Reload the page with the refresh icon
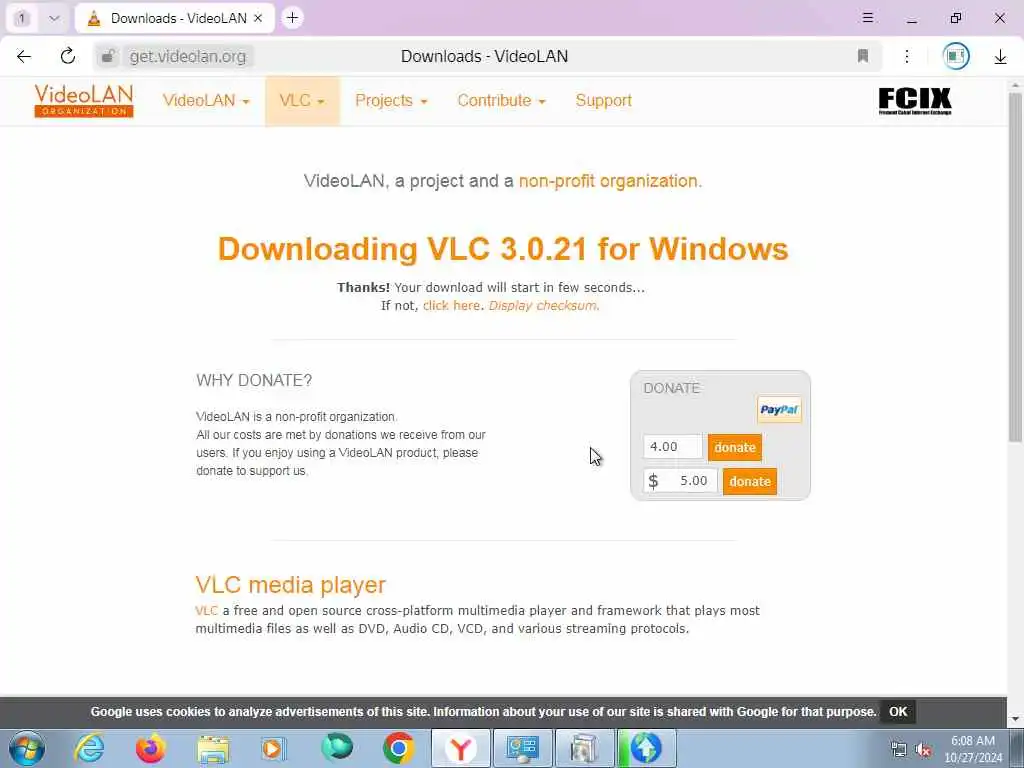The image size is (1024, 768). [x=68, y=56]
